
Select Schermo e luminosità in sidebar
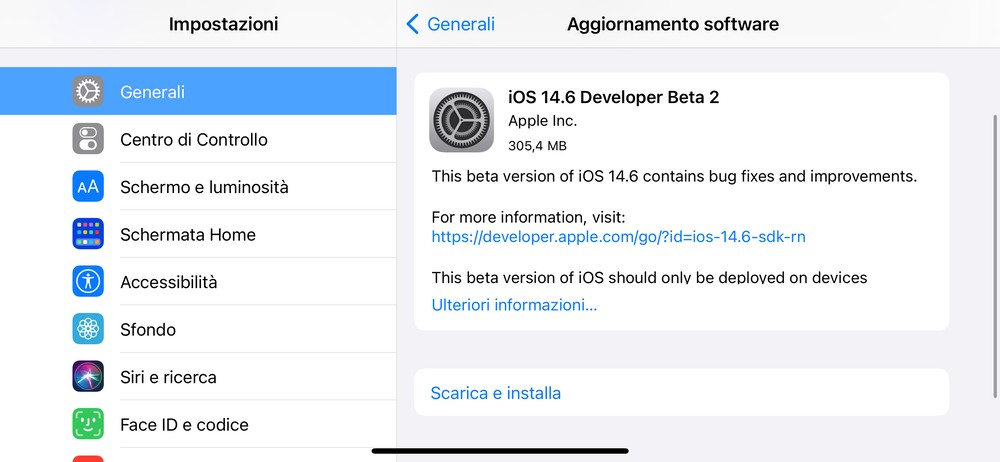[x=198, y=186]
